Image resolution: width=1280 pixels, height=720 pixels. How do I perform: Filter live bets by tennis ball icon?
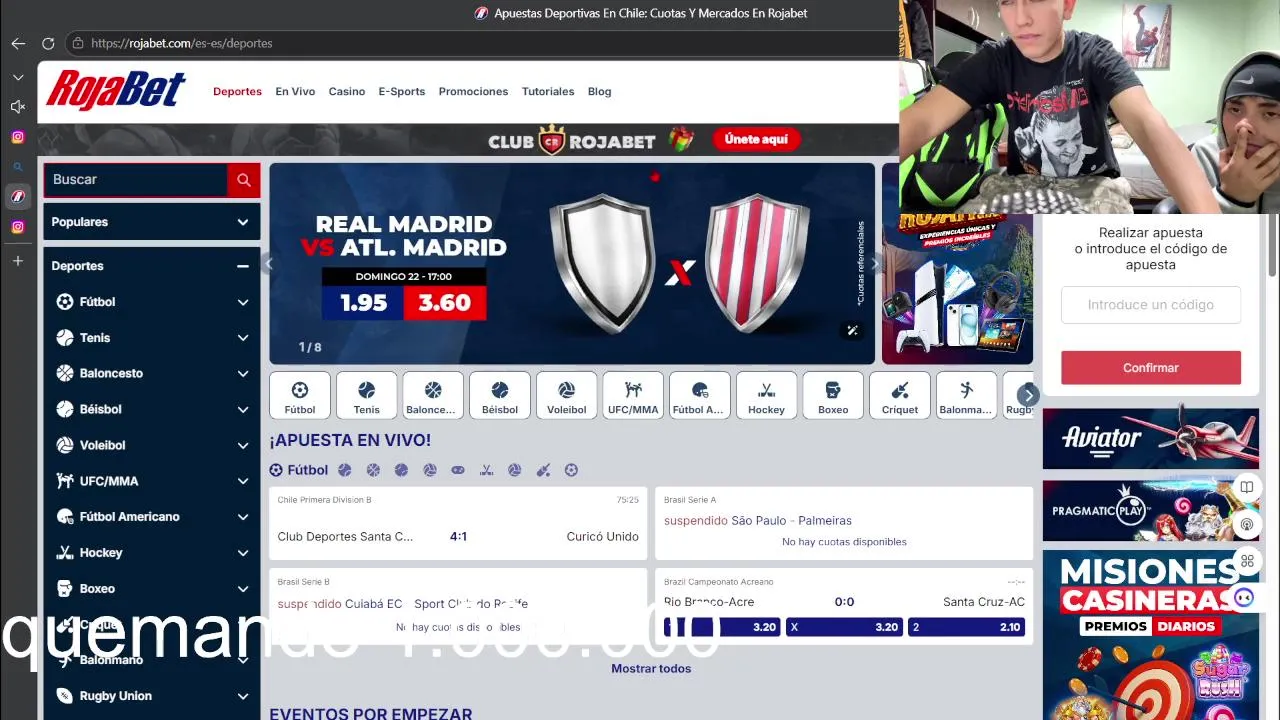345,470
